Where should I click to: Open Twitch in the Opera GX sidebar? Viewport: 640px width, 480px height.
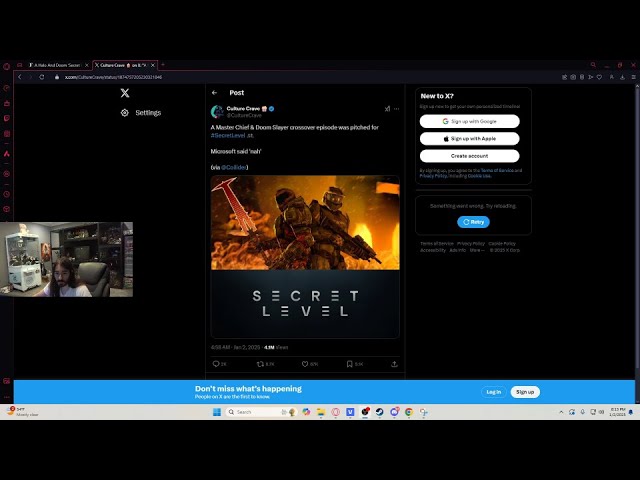tap(6, 118)
